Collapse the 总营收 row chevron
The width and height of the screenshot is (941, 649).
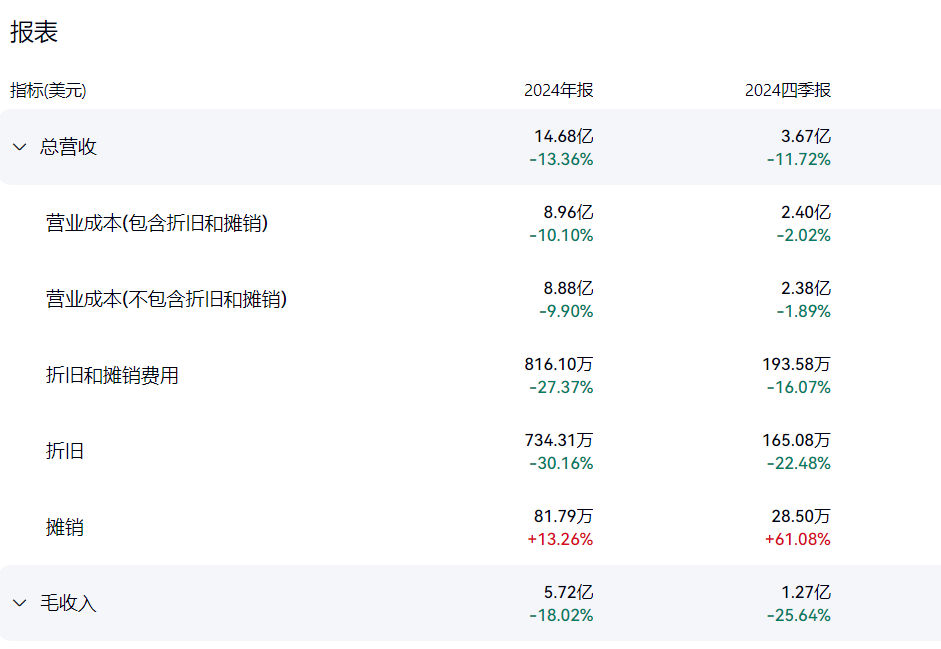pos(19,147)
